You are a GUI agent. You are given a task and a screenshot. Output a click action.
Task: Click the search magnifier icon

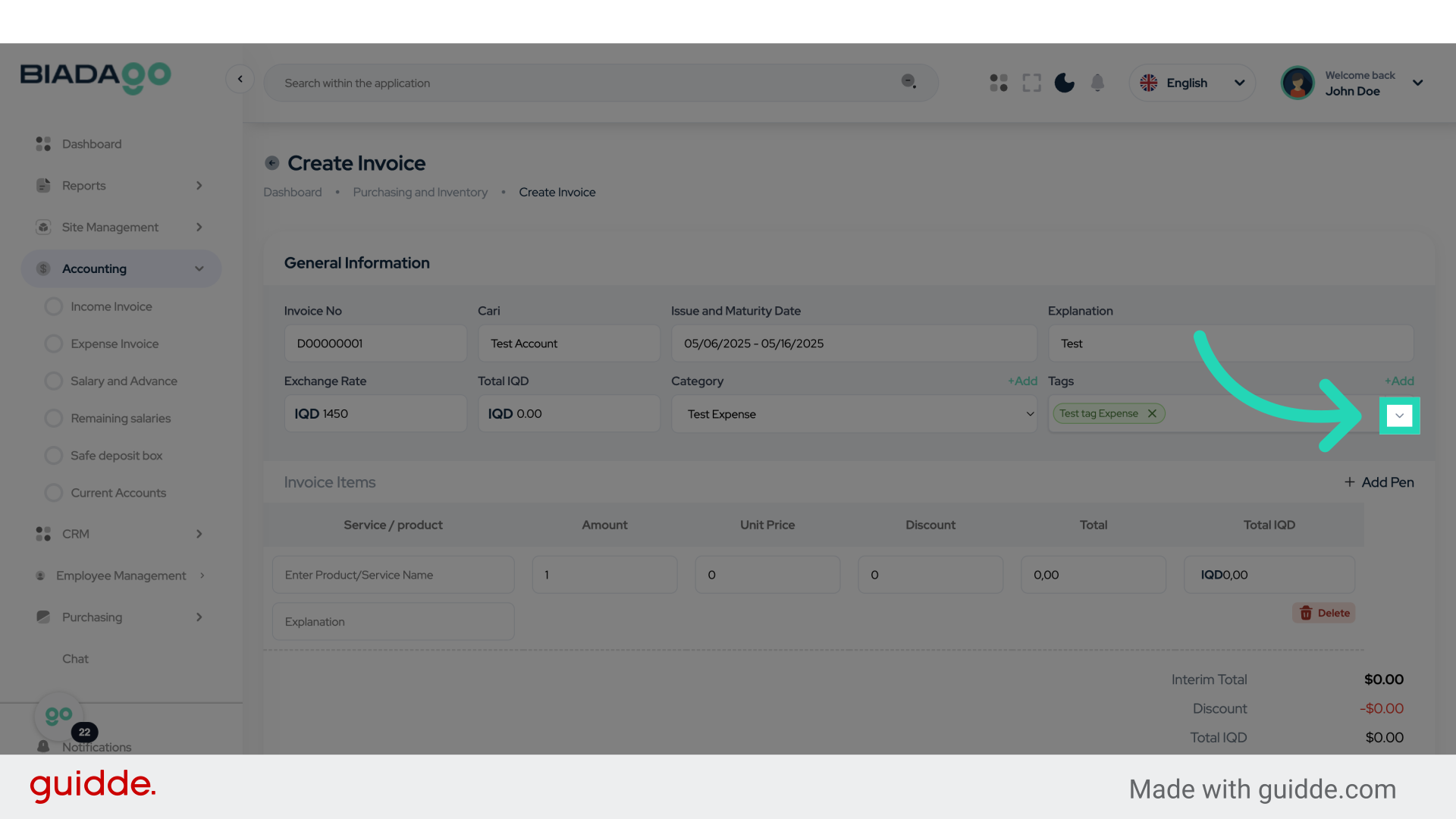tap(908, 81)
